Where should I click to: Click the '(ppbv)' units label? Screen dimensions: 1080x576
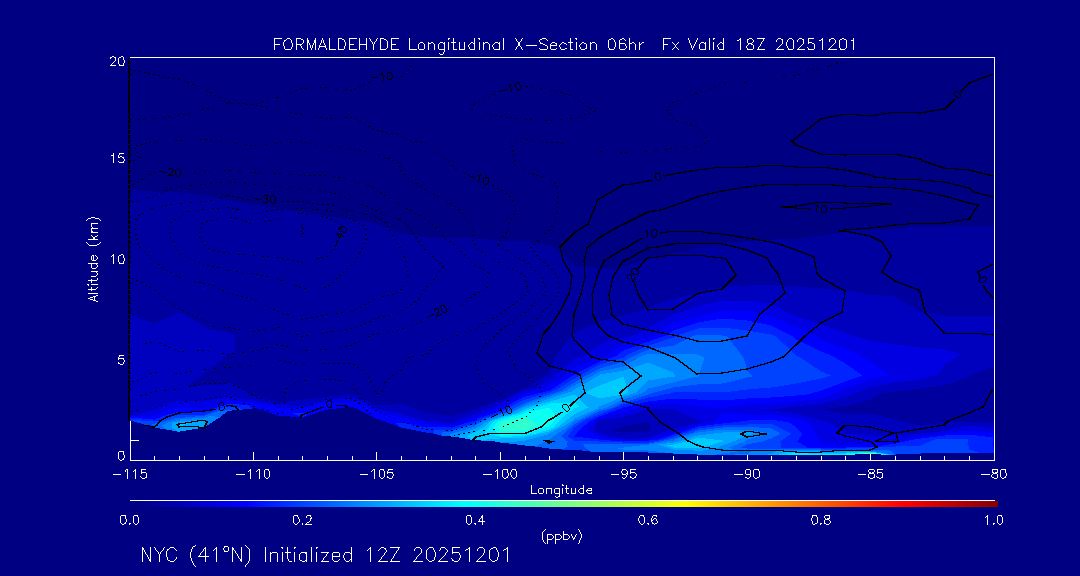pyautogui.click(x=562, y=537)
